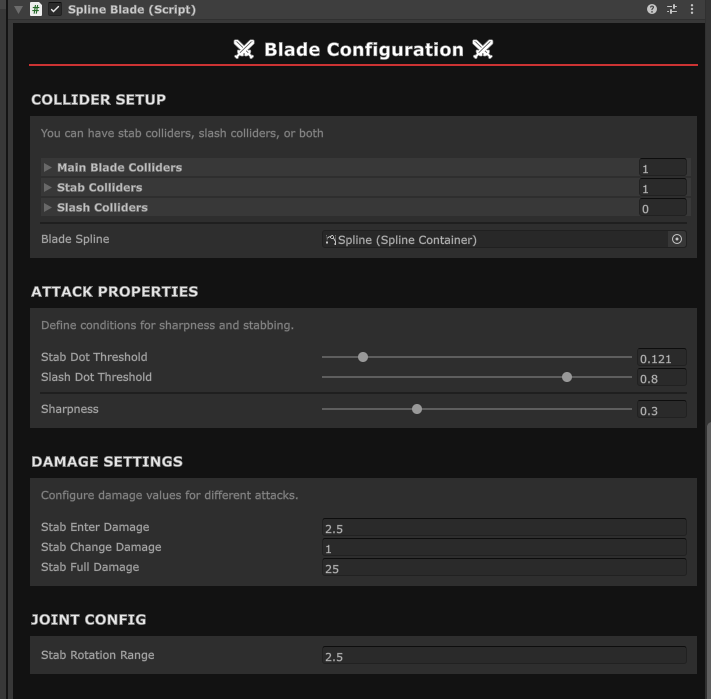The image size is (711, 699).
Task: Open the three-dot component context menu
Action: tap(692, 9)
